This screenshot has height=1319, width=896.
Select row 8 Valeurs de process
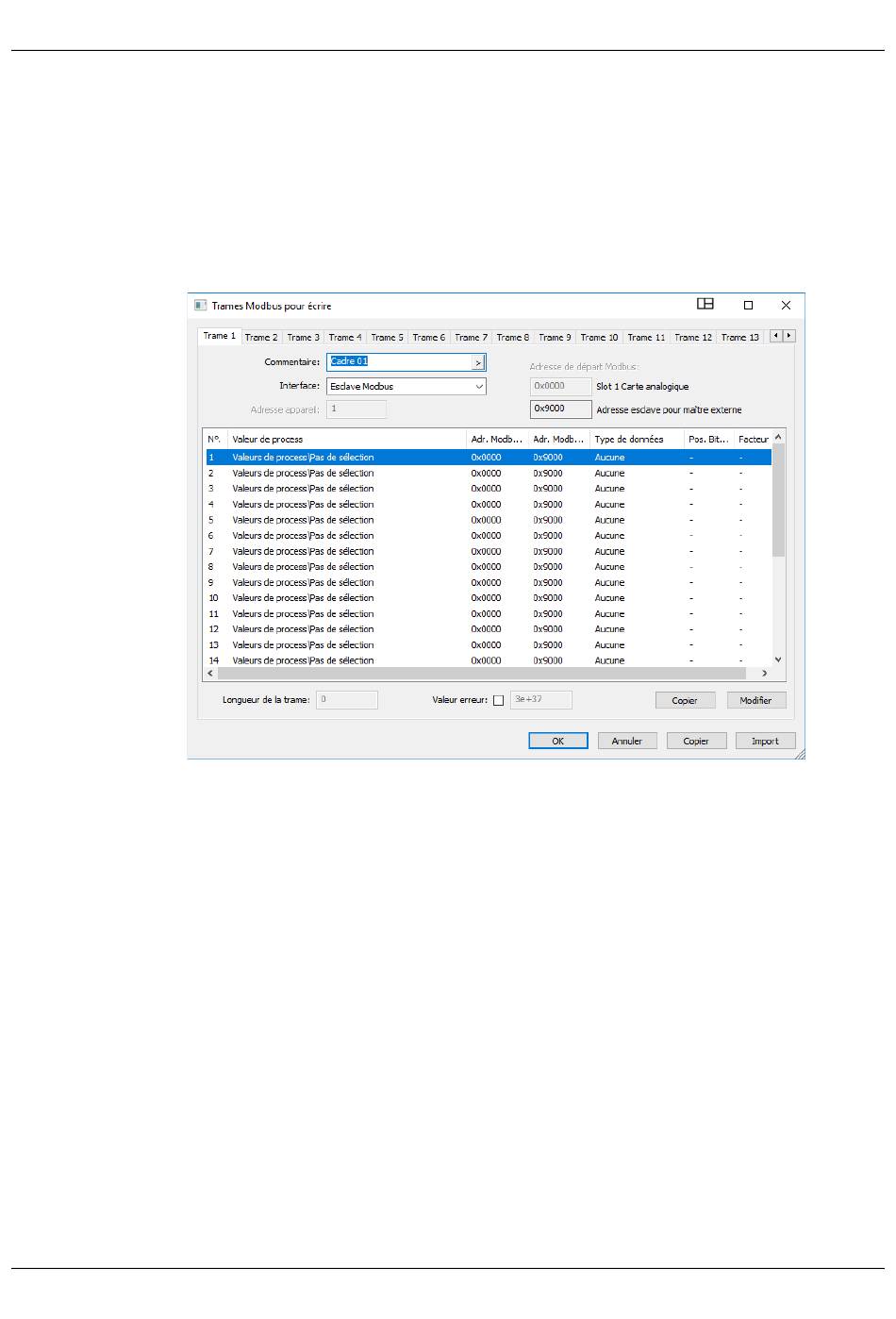[x=489, y=567]
